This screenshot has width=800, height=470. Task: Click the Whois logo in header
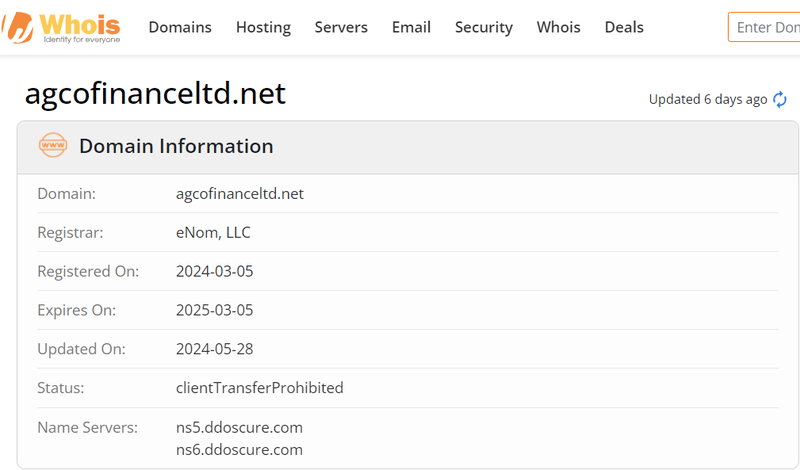61,28
